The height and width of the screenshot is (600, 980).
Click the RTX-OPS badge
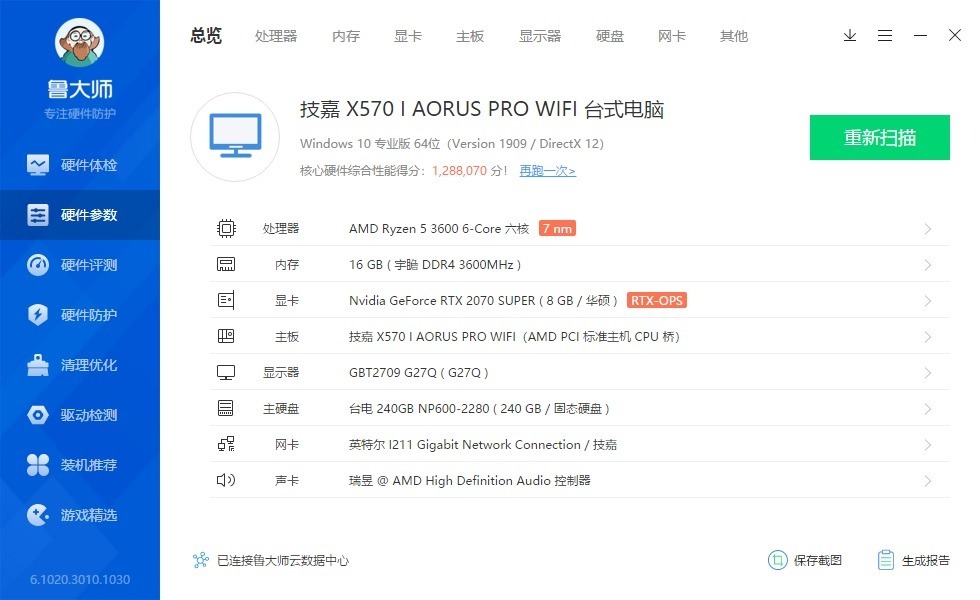coord(656,301)
